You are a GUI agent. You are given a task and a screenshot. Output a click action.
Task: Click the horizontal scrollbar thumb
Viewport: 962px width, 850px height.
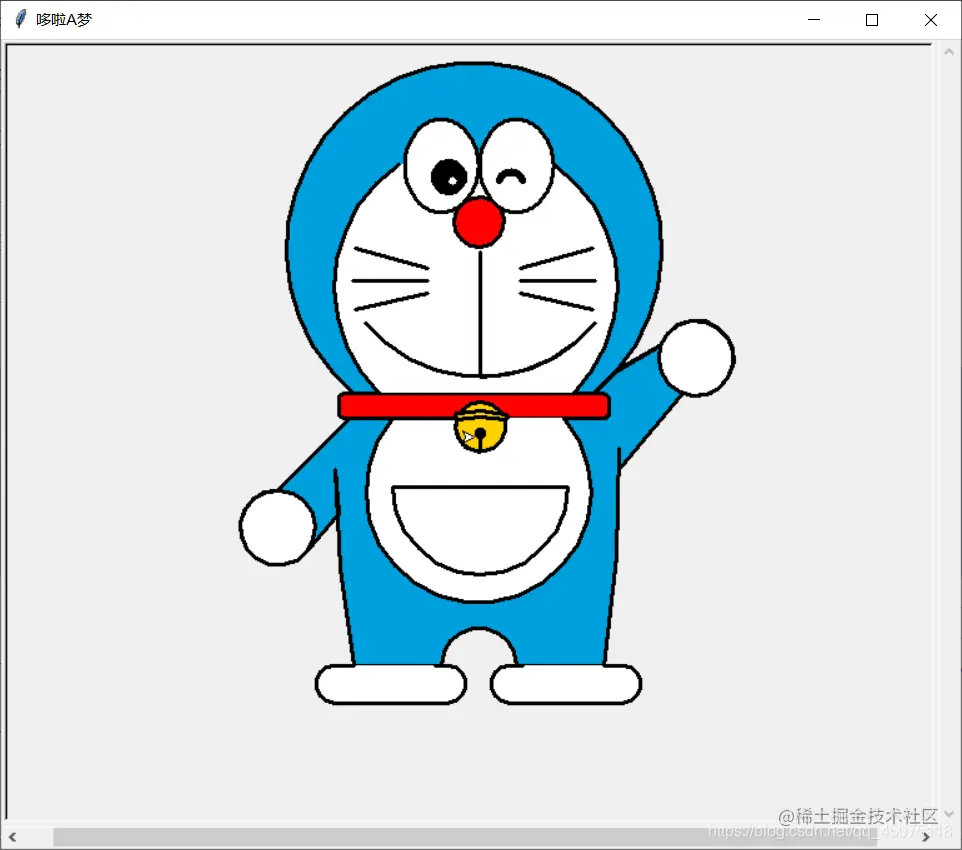point(465,836)
